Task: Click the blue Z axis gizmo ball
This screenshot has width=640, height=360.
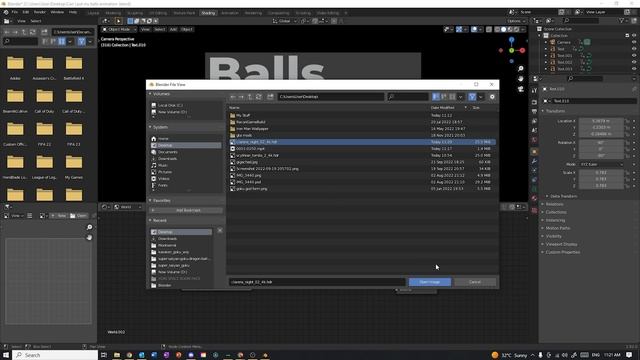Action: click(511, 40)
